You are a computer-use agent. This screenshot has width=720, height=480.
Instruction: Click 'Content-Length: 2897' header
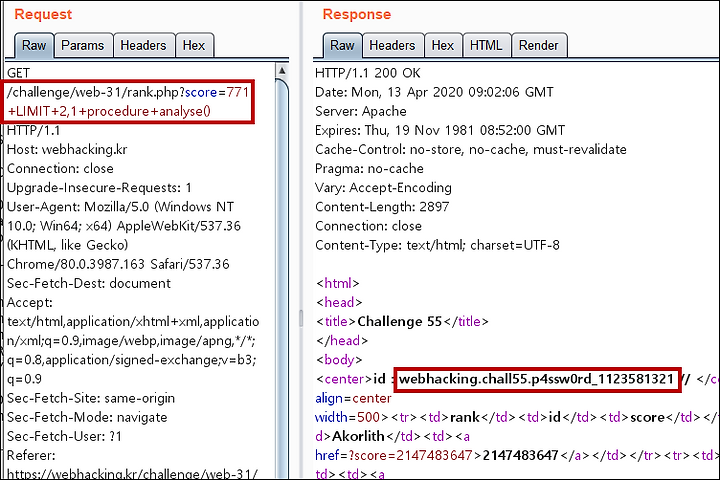tap(382, 207)
